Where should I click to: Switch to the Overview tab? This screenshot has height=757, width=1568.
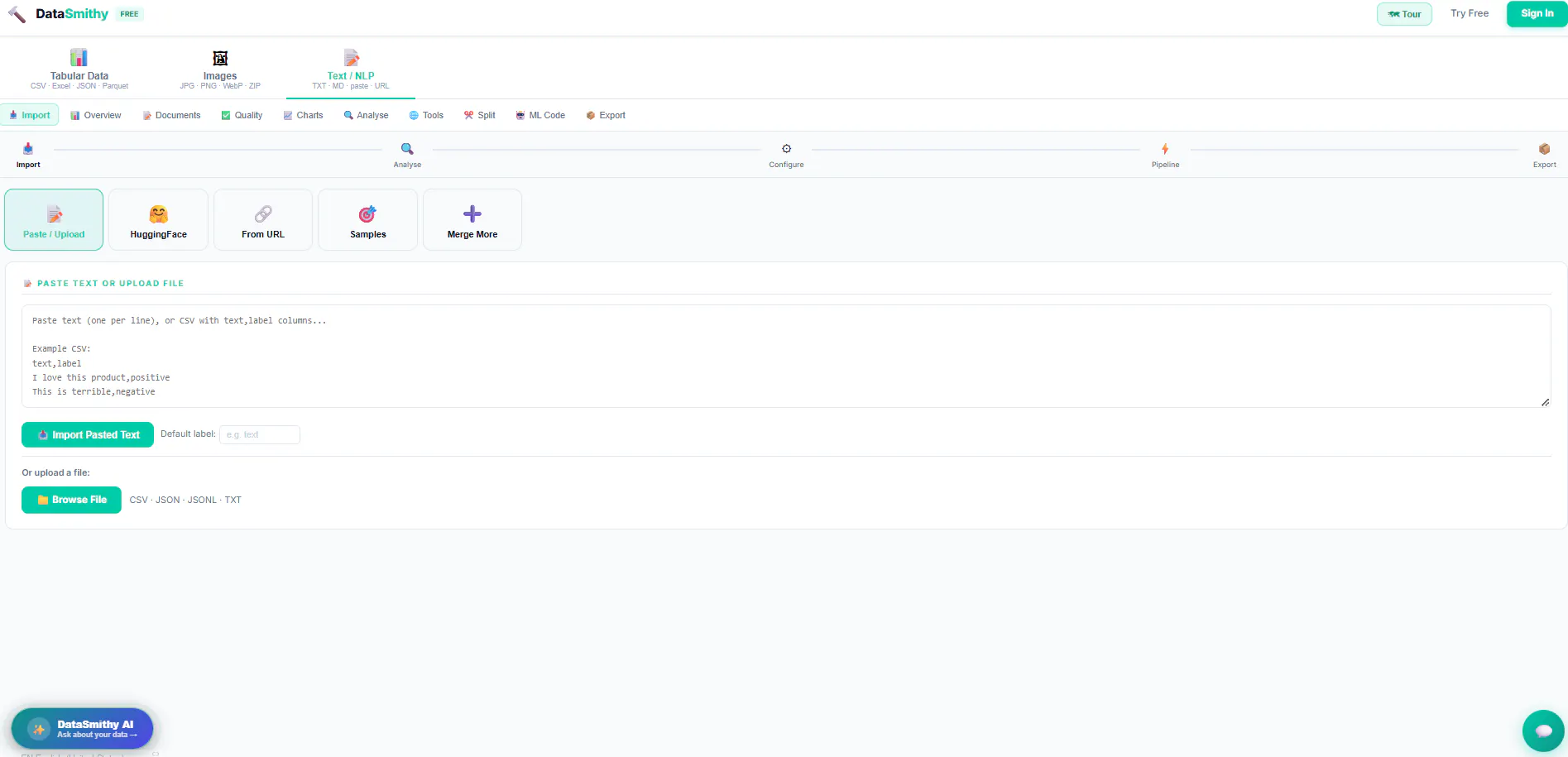coord(96,115)
